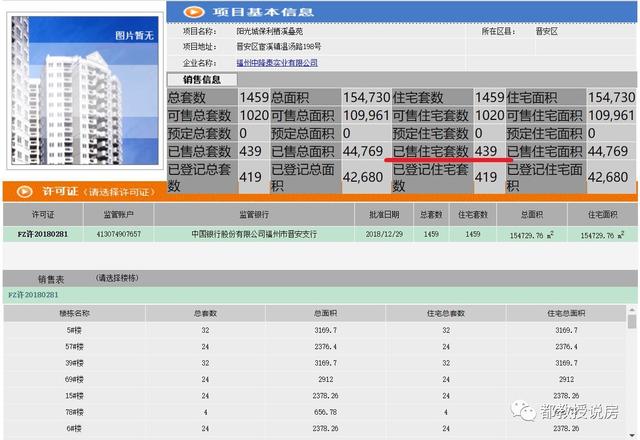This screenshot has width=640, height=440.
Task: Click total area 2376.4 in 57#楼 row
Action: tap(326, 347)
